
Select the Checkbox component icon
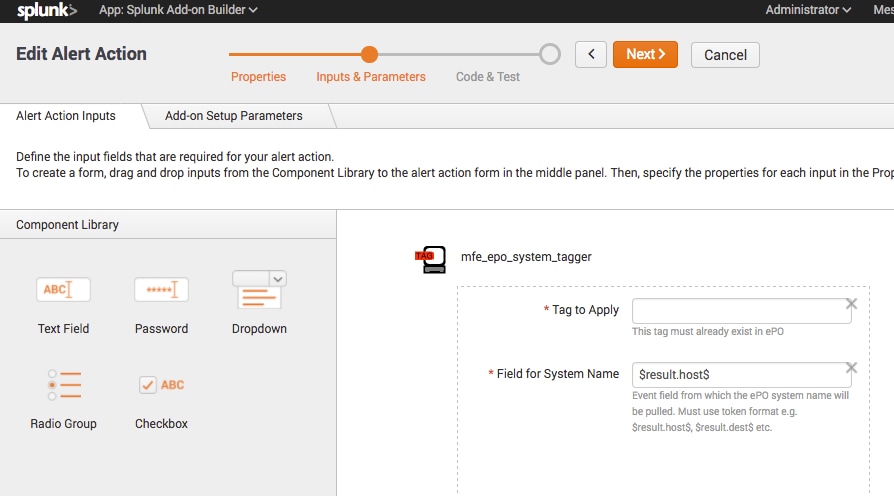pos(161,385)
